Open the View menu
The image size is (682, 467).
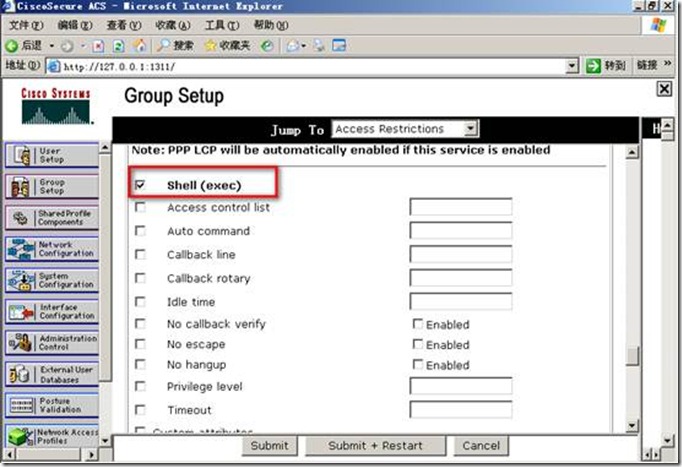[124, 25]
